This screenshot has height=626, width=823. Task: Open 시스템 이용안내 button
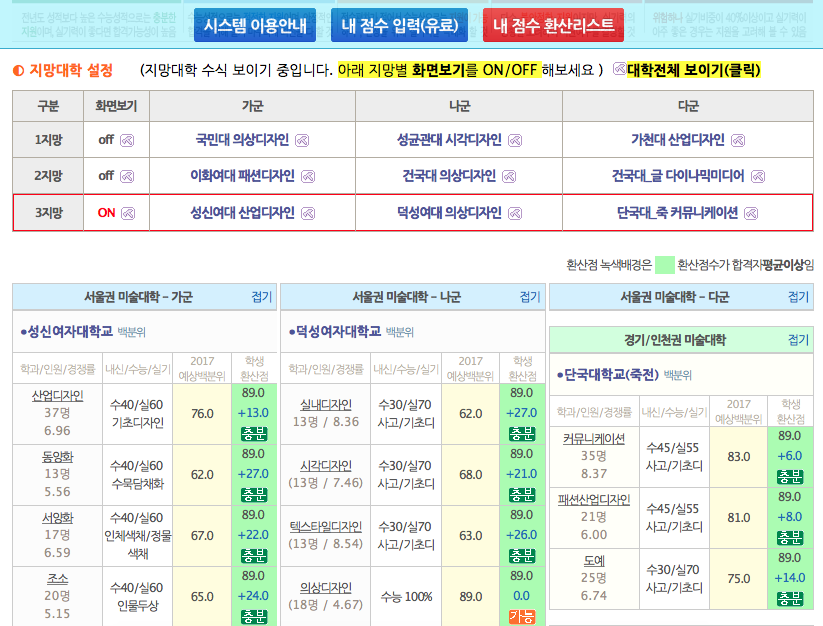(255, 25)
